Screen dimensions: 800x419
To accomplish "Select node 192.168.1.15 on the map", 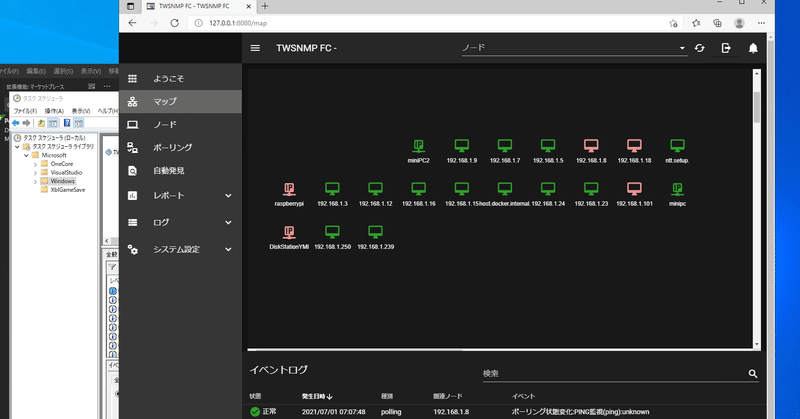I will coord(462,189).
